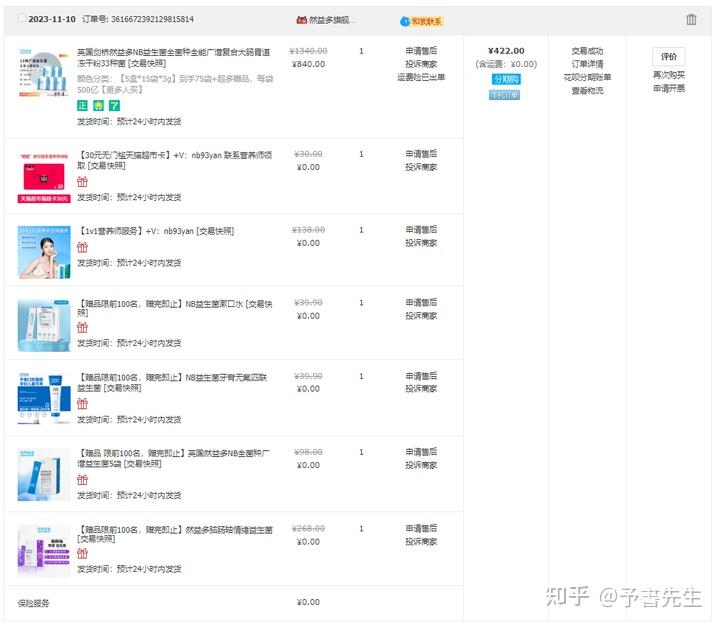Click 申请售后 for the 33种菌 probiotic item
This screenshot has height=627, width=720.
[421, 51]
